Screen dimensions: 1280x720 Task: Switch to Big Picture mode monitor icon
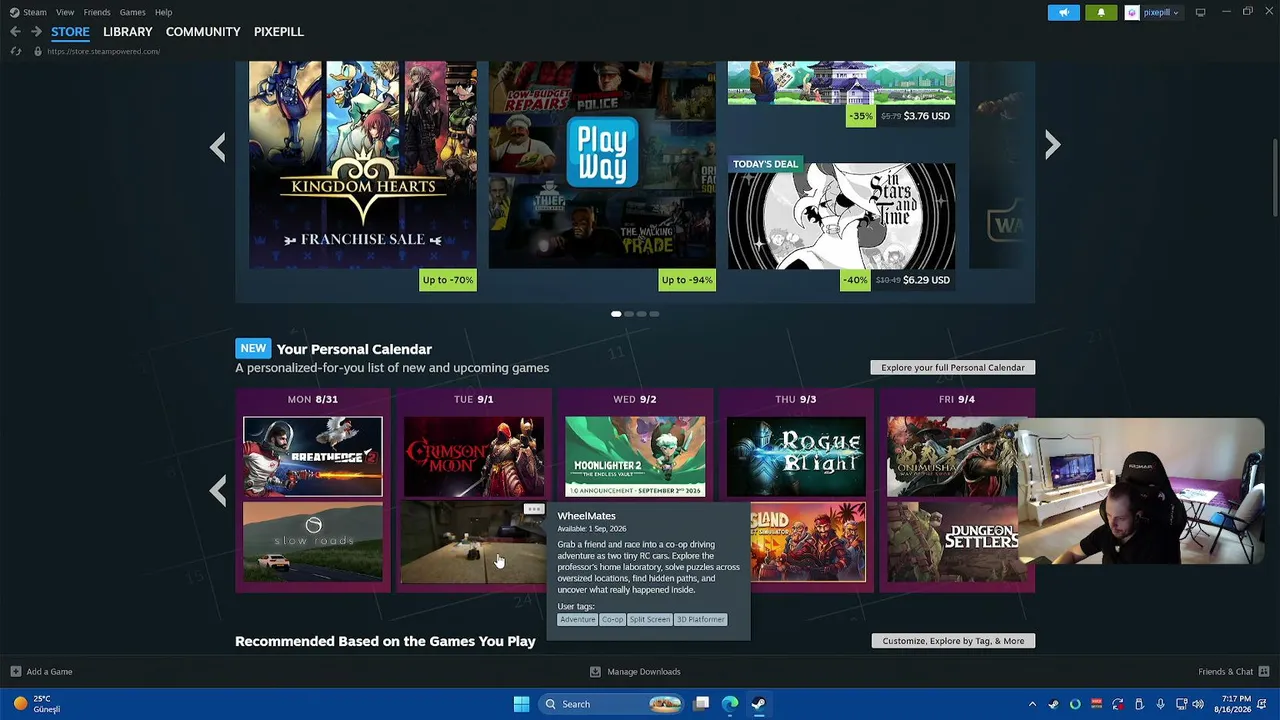[x=1200, y=12]
